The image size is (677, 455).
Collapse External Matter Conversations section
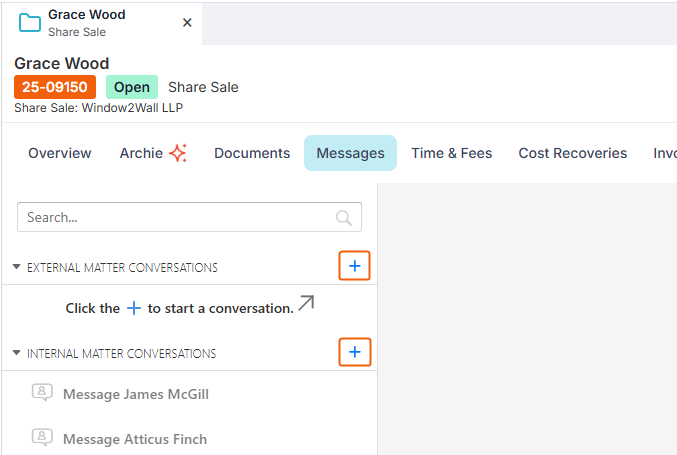coord(16,267)
